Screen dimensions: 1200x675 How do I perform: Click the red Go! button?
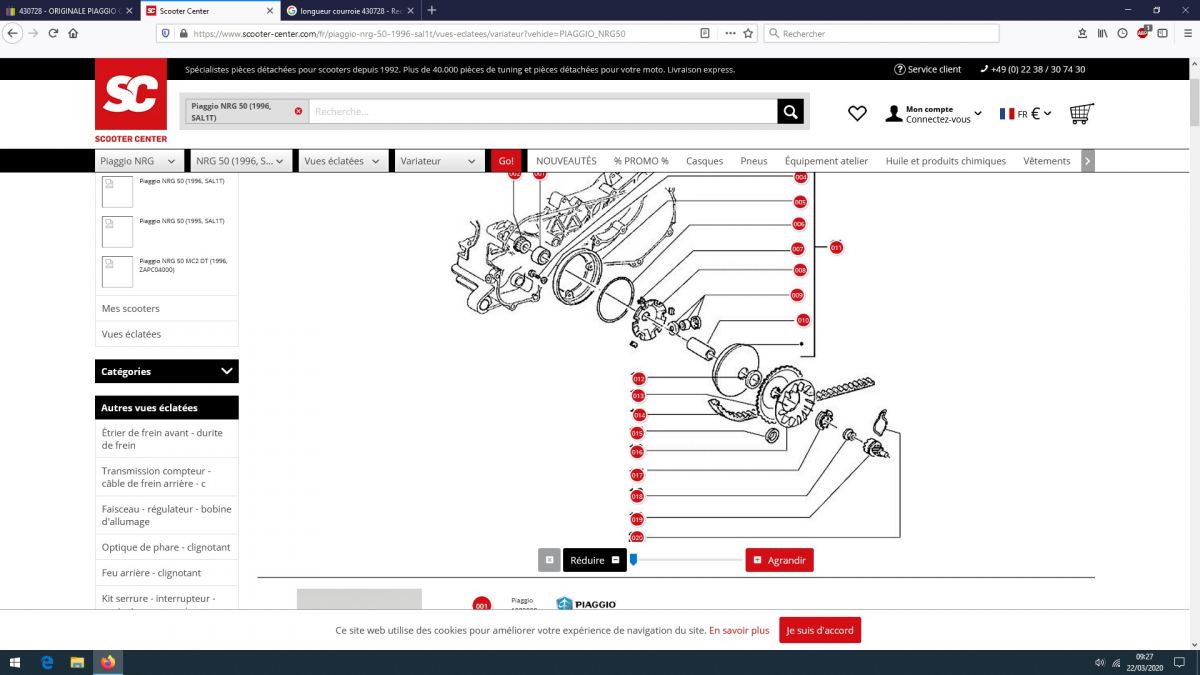(x=506, y=161)
